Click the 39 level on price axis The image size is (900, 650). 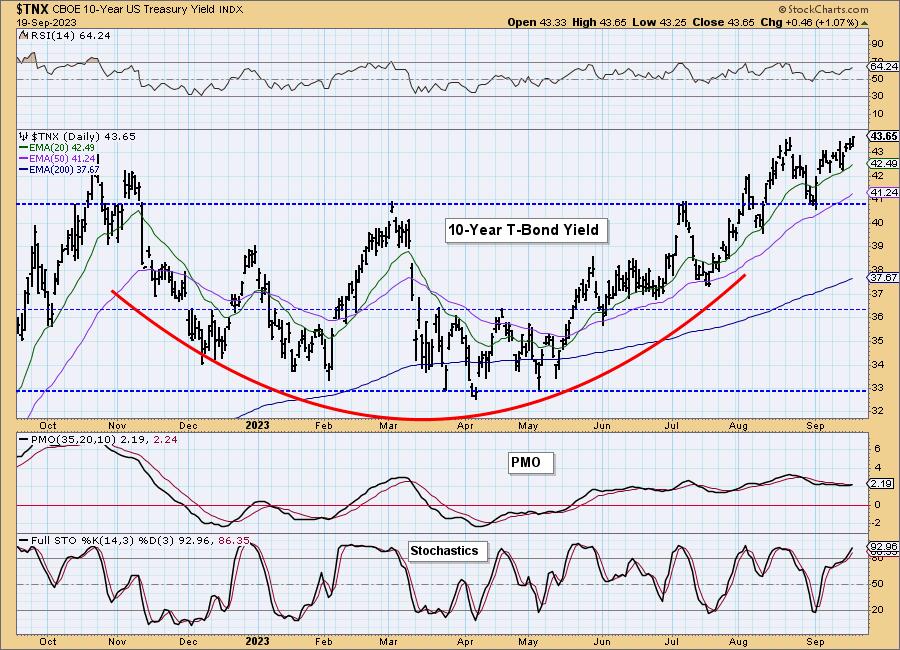point(878,246)
